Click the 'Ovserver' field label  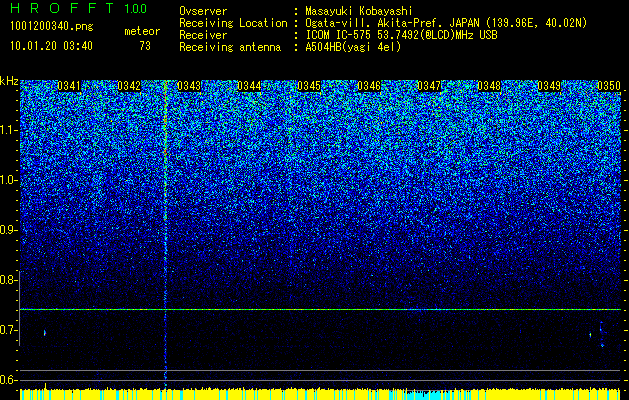point(203,11)
